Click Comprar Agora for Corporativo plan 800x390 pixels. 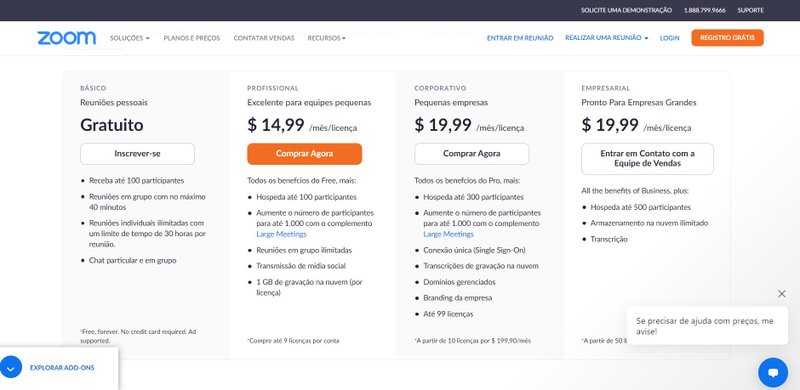(471, 154)
